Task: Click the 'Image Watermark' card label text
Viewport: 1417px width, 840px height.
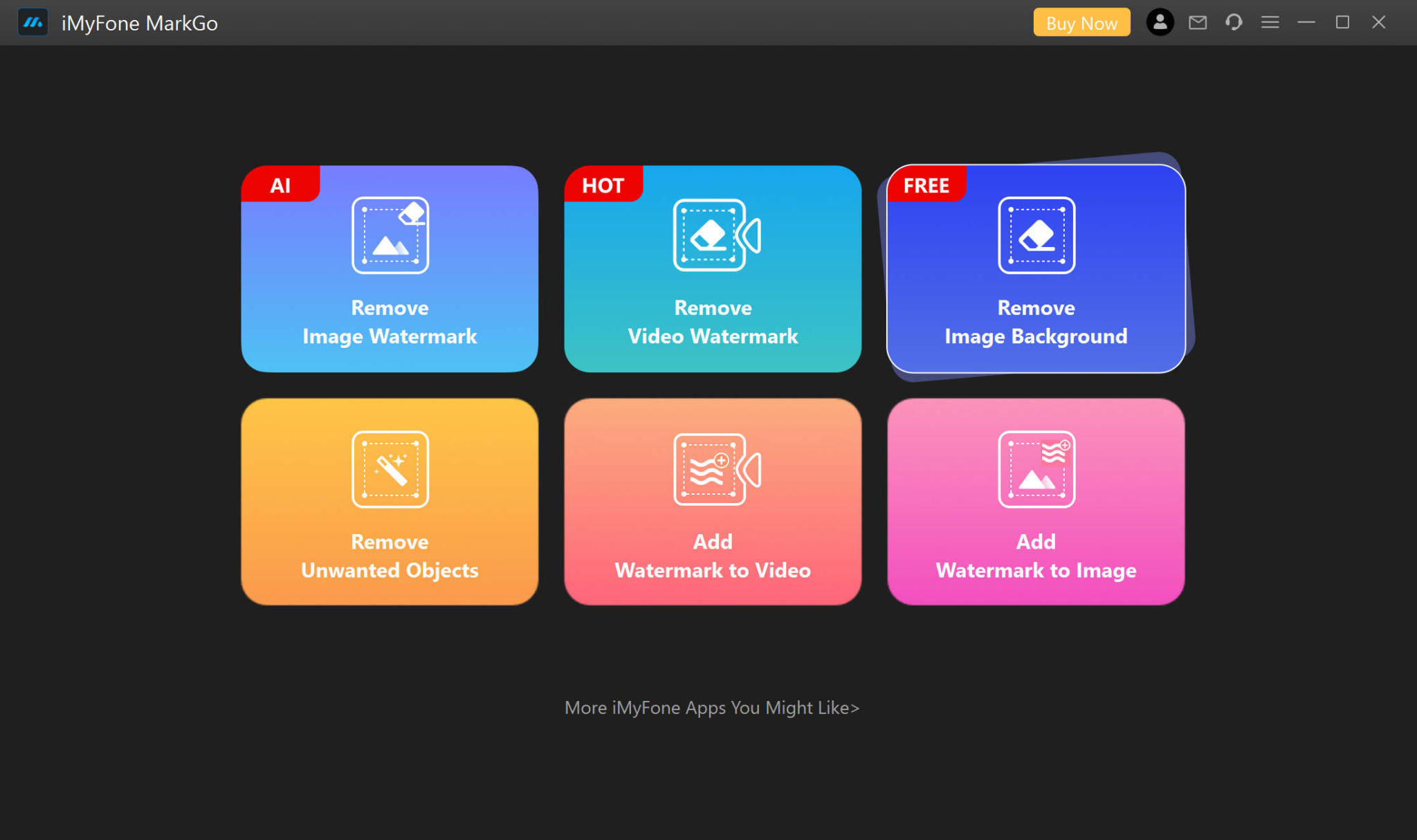Action: (x=390, y=336)
